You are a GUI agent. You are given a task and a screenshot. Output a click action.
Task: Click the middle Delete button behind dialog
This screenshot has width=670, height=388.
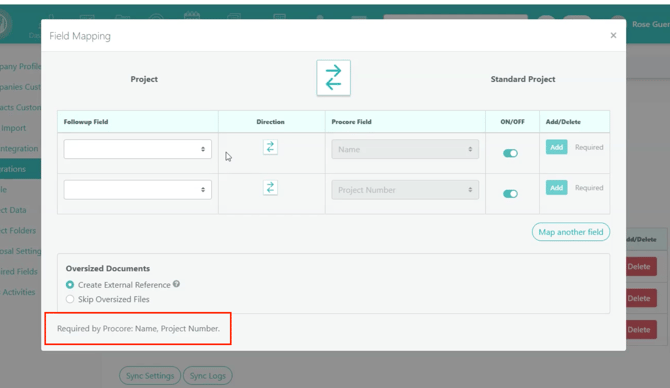pyautogui.click(x=641, y=298)
